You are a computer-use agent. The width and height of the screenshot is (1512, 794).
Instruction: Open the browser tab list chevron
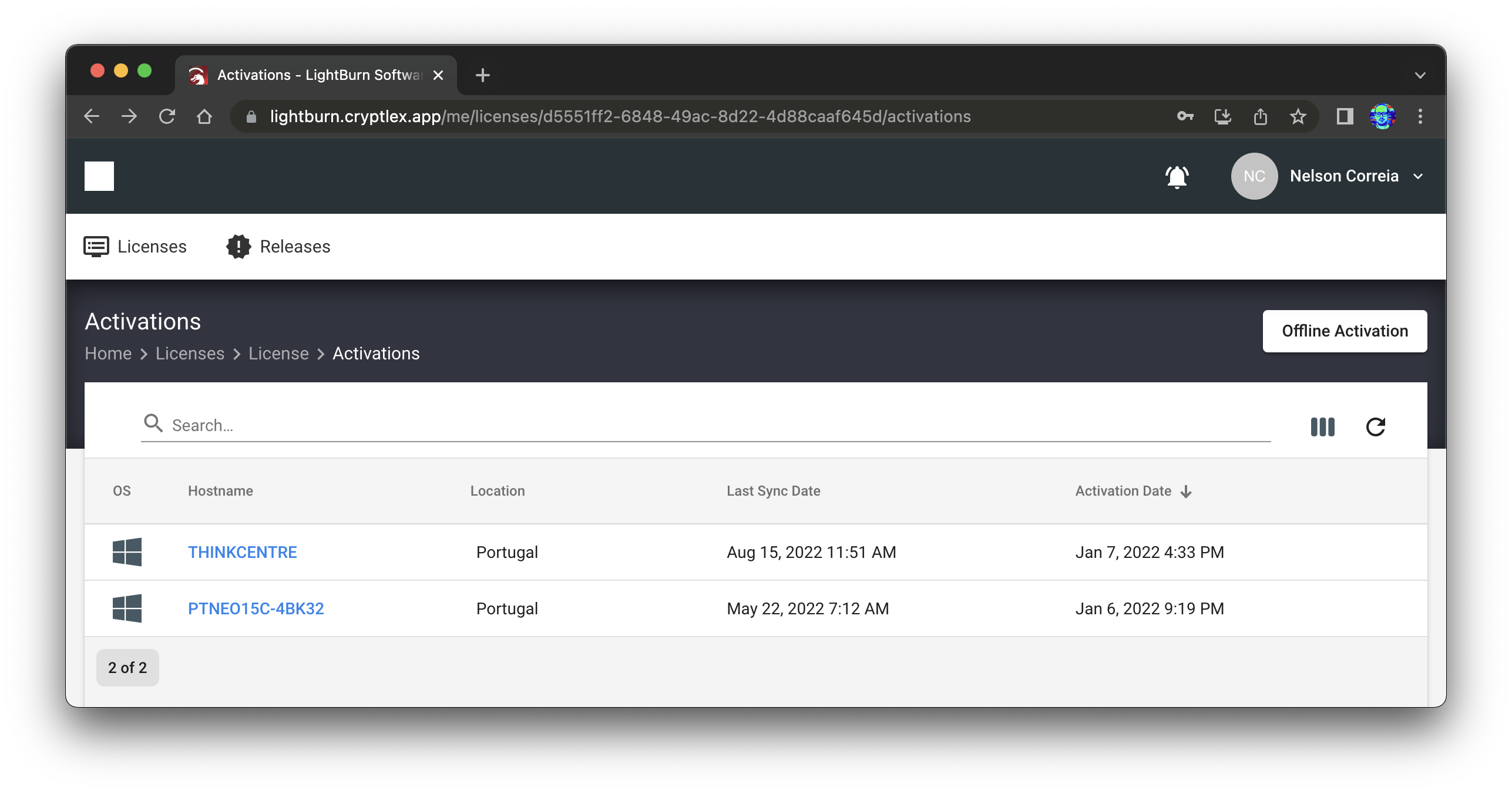pos(1420,75)
